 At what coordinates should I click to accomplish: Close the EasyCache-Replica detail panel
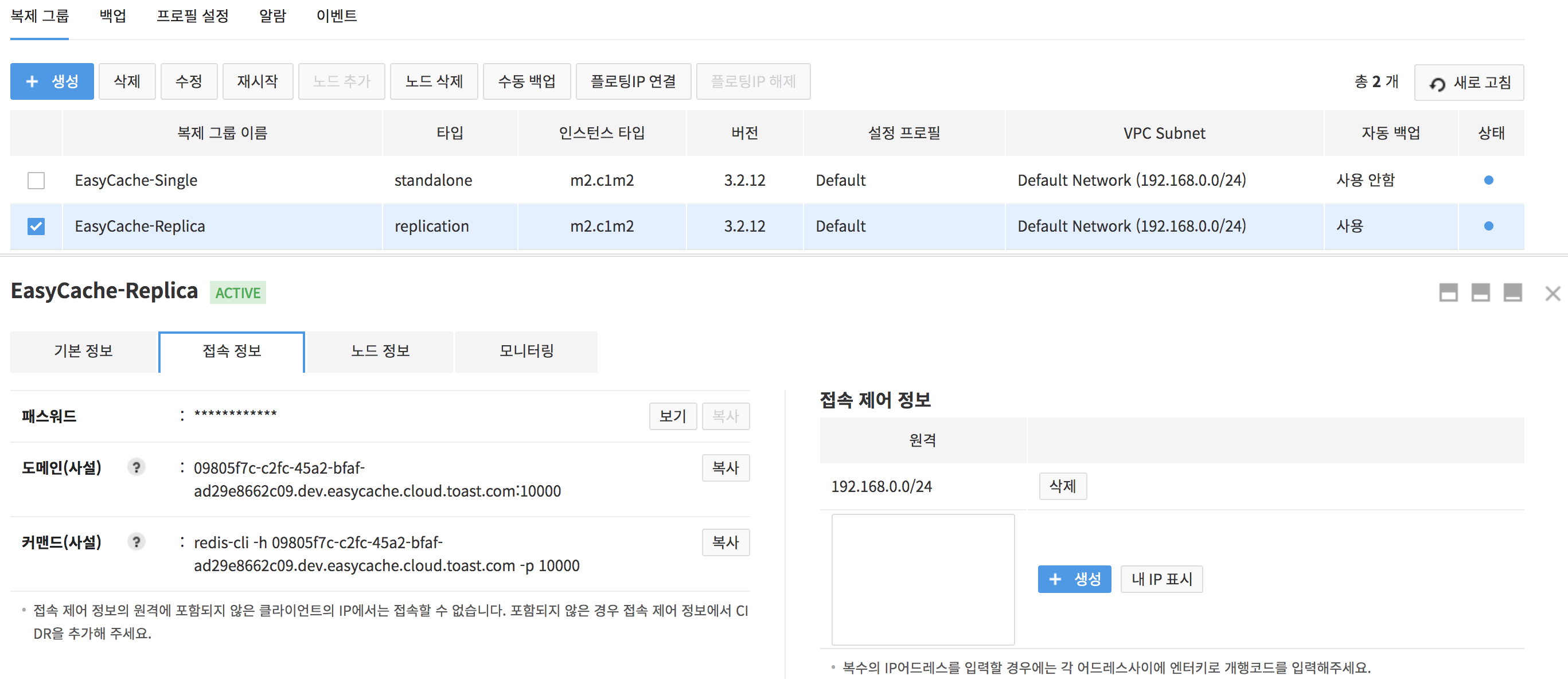point(1552,294)
